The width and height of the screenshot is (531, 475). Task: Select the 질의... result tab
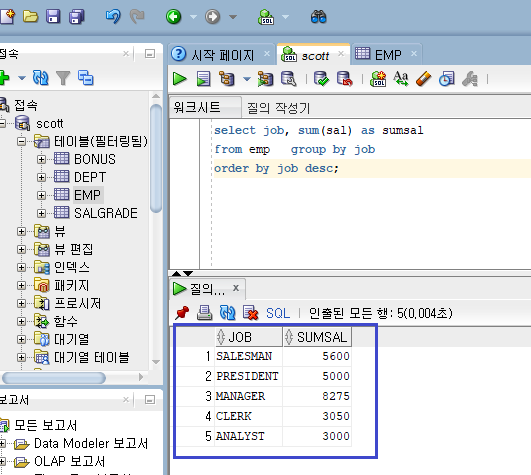(x=207, y=289)
